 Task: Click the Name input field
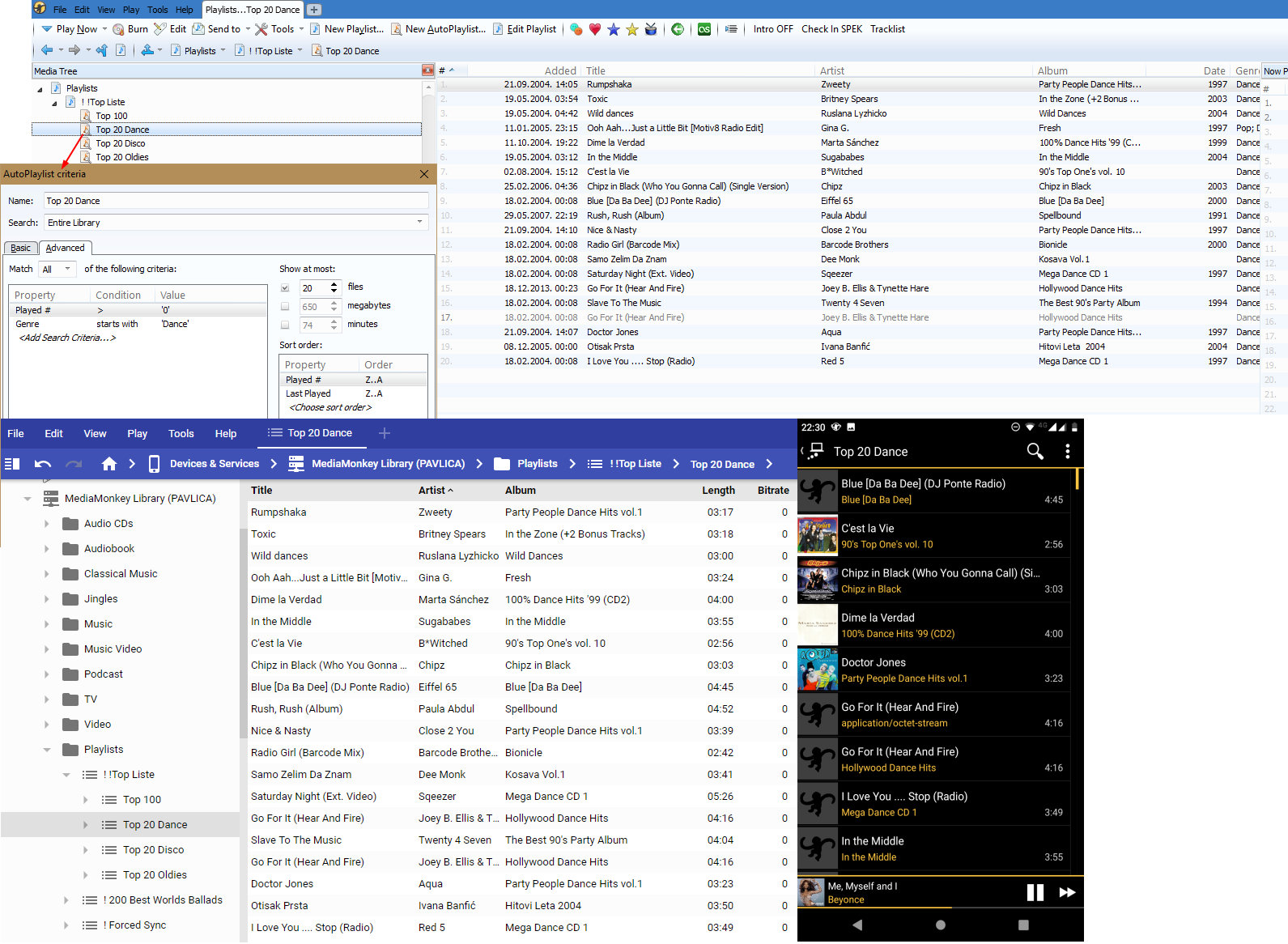[236, 201]
